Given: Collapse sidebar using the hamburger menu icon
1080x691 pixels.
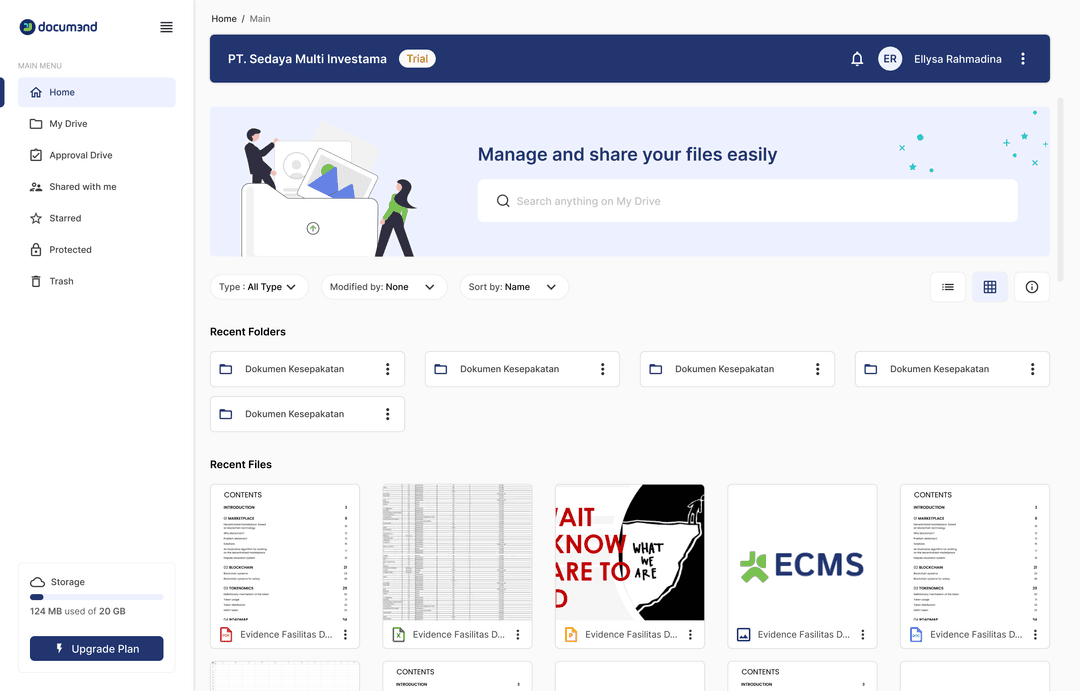Looking at the screenshot, I should coord(166,27).
